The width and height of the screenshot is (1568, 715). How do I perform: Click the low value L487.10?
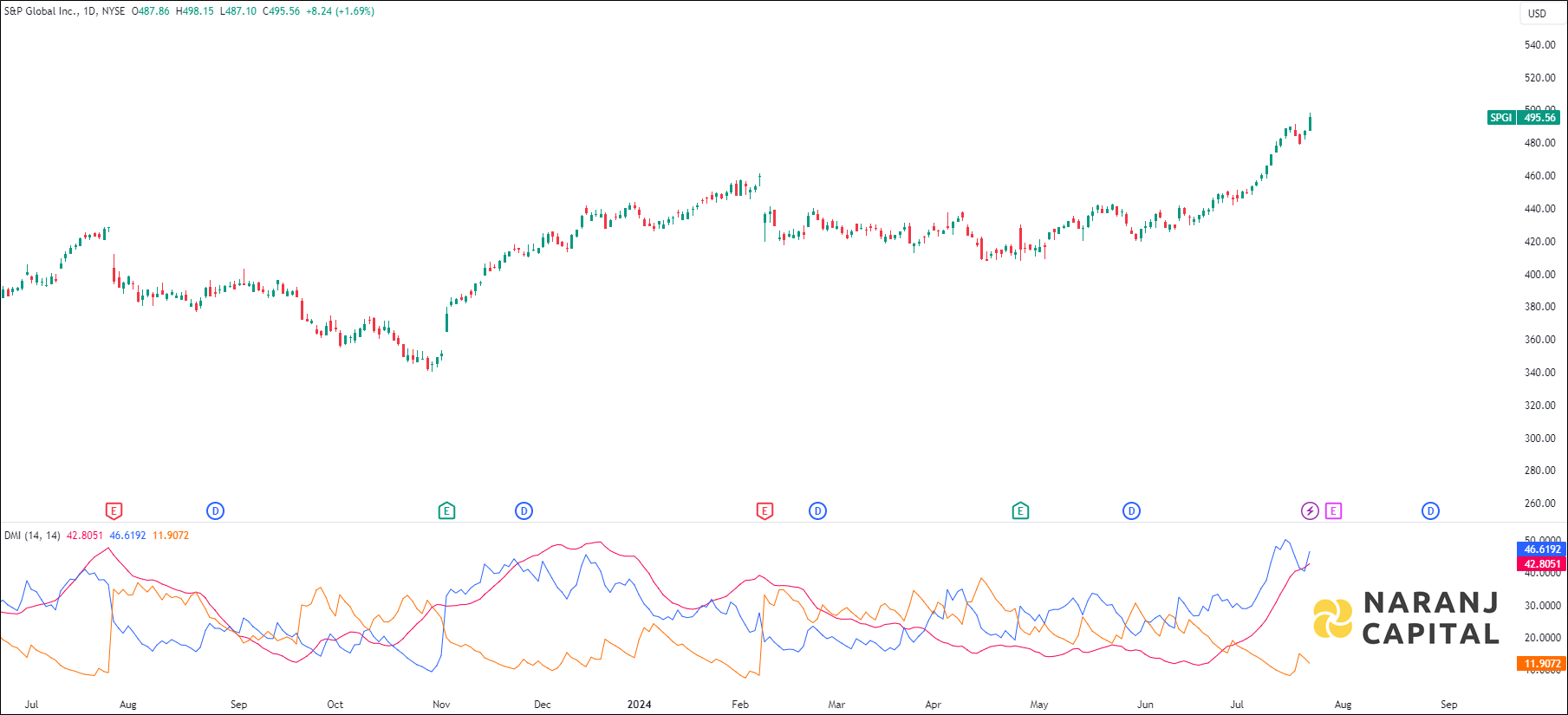tap(237, 11)
